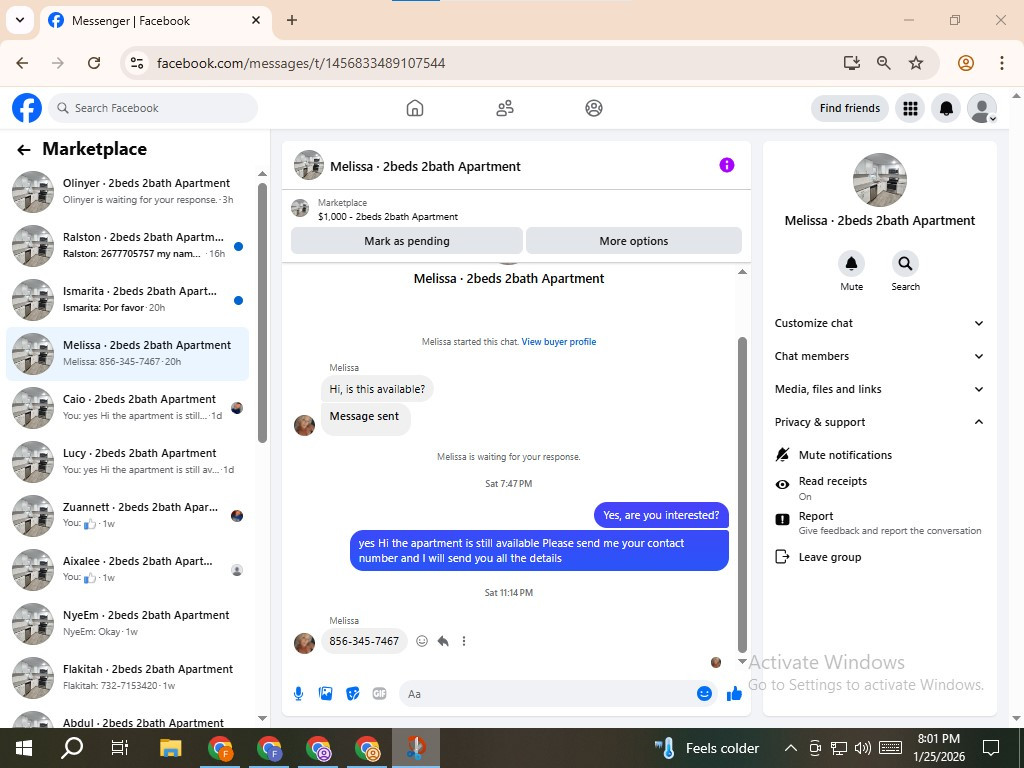The image size is (1024, 768).
Task: Choose a GIF from the composer
Action: click(x=379, y=694)
